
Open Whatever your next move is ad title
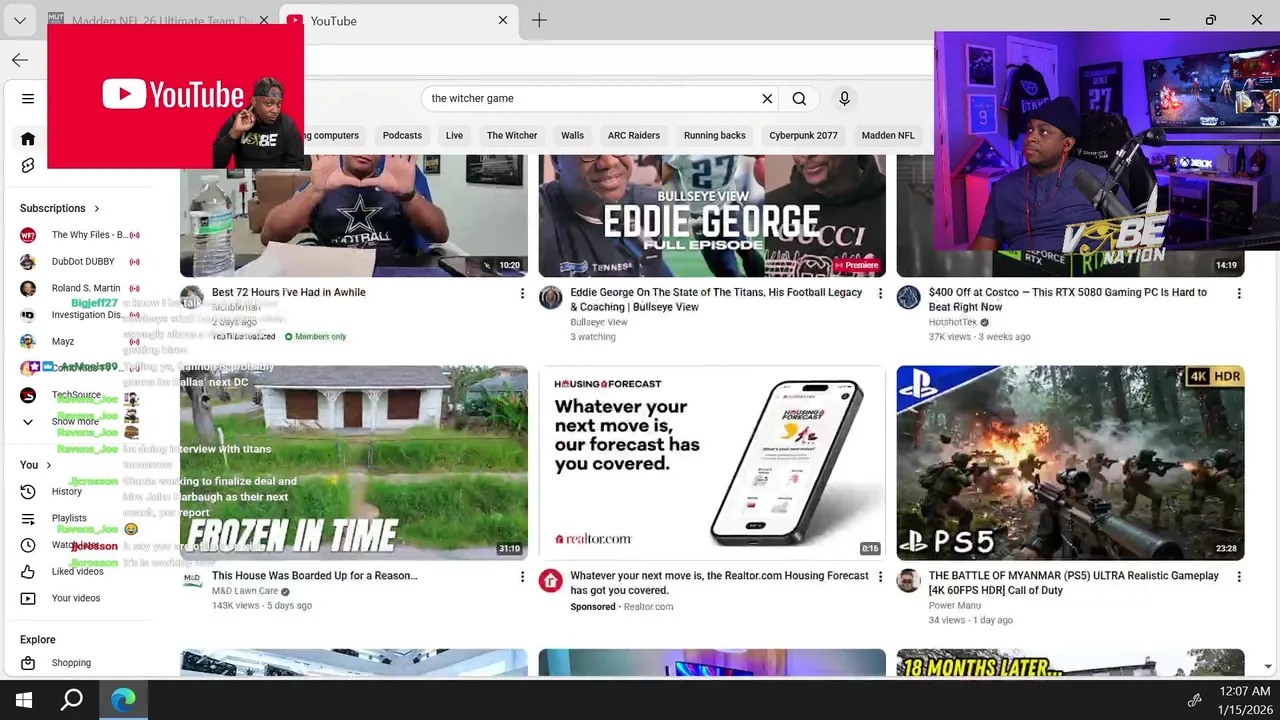pos(719,583)
